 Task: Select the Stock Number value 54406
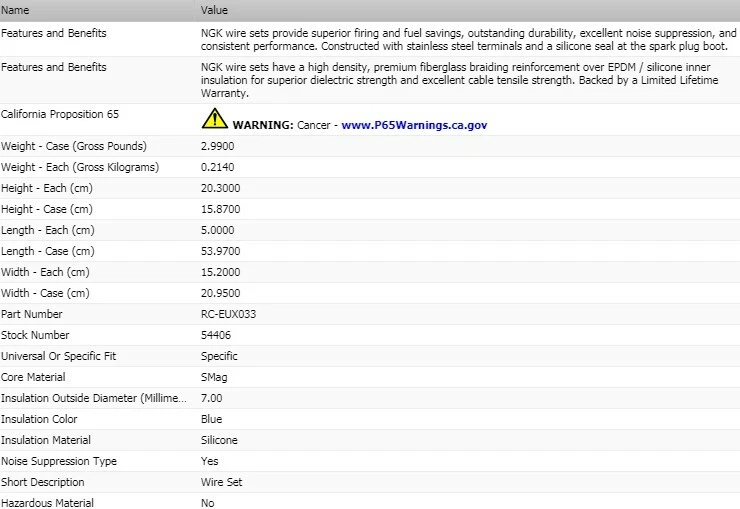coord(216,335)
